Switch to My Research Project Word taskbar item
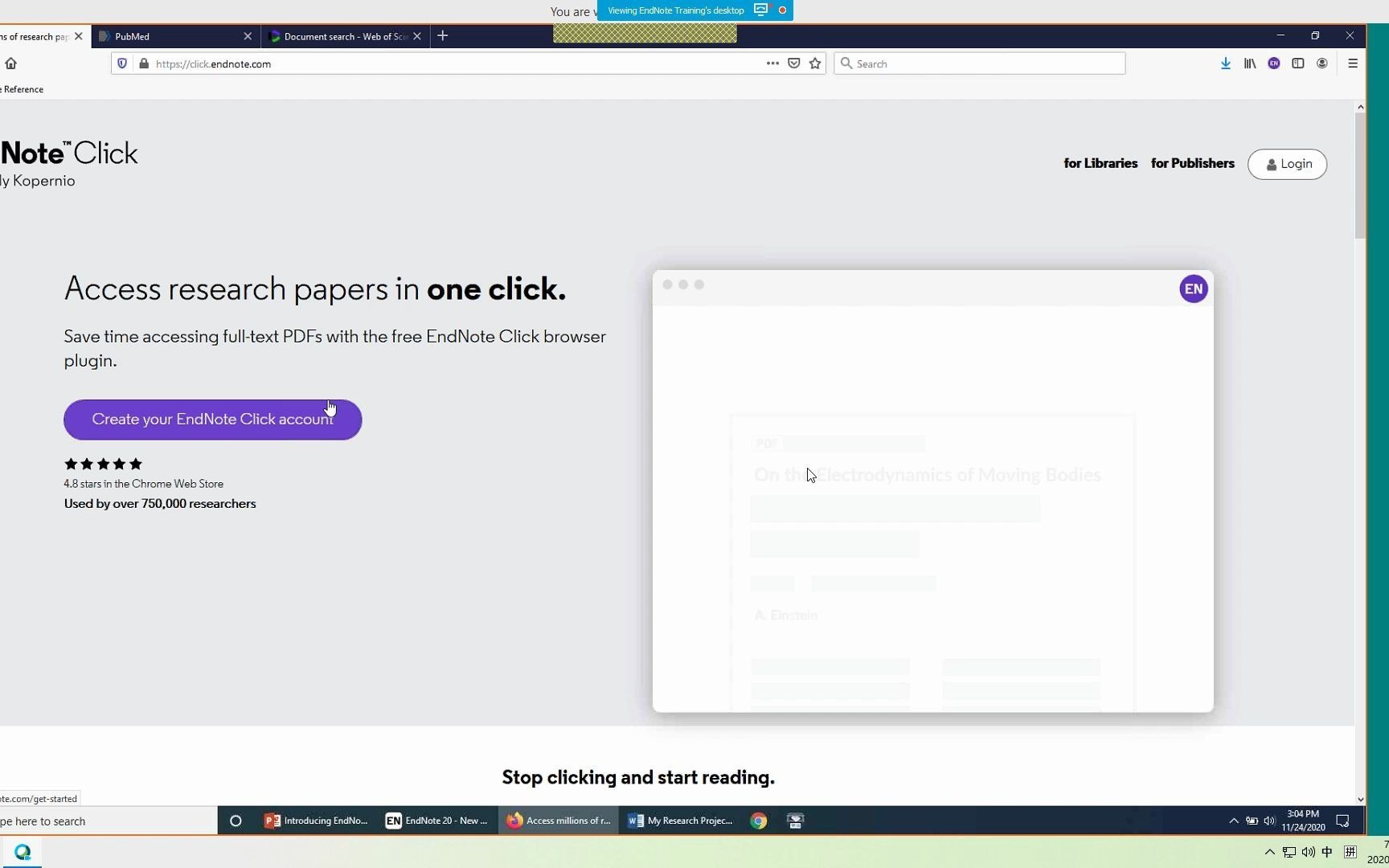 [680, 821]
